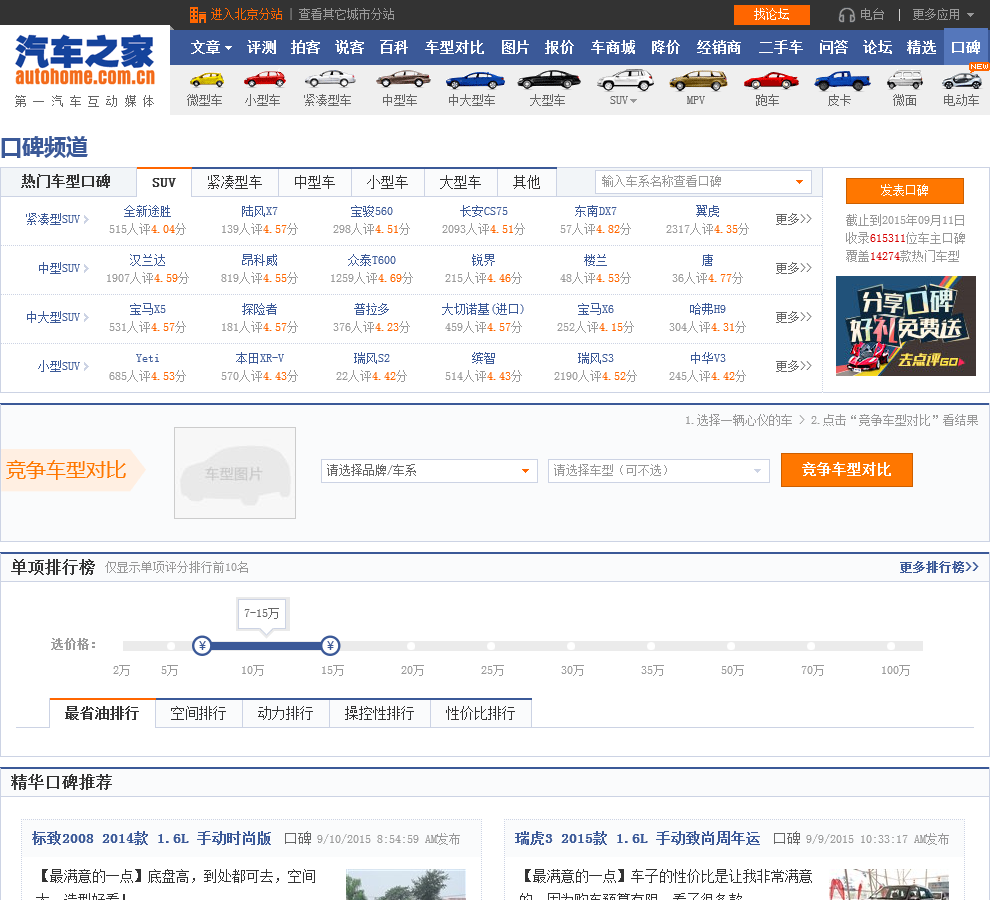Open 标致2008 2014款 review title

click(152, 838)
